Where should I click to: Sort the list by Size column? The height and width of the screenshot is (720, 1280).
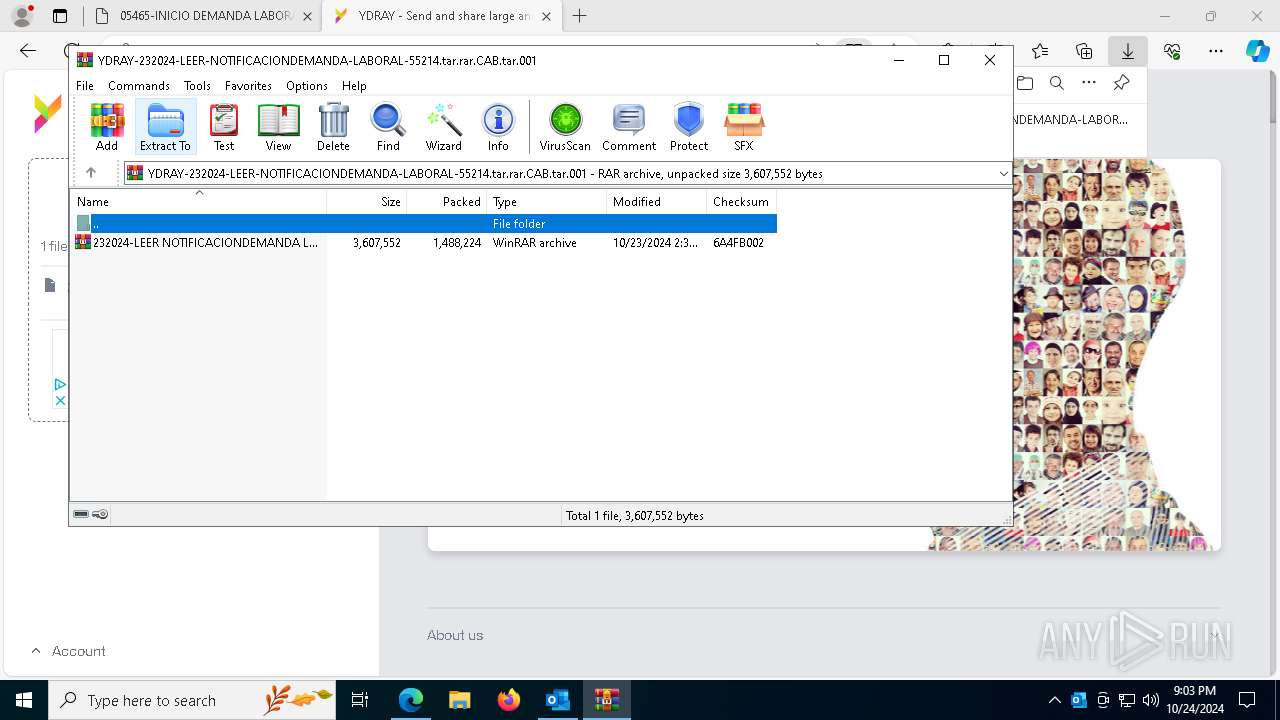(367, 202)
